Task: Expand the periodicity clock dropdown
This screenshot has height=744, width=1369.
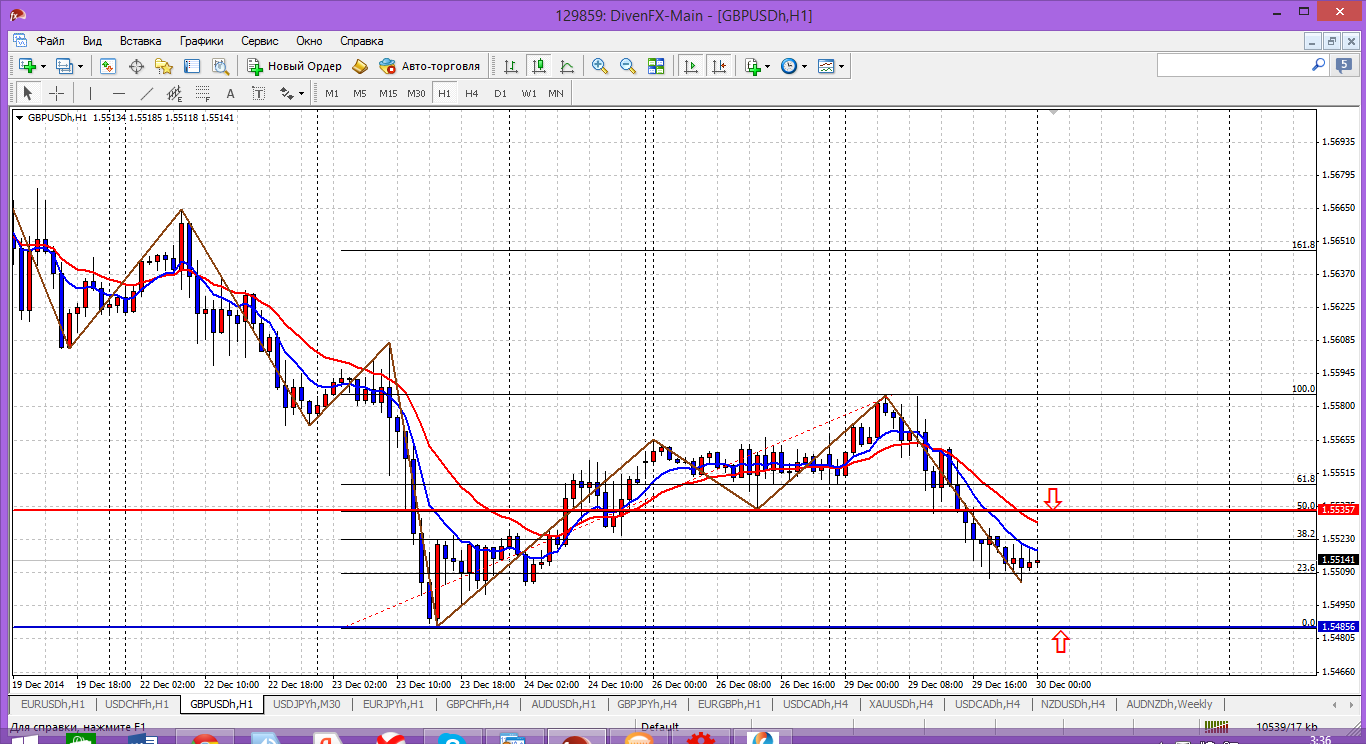Action: pos(805,66)
